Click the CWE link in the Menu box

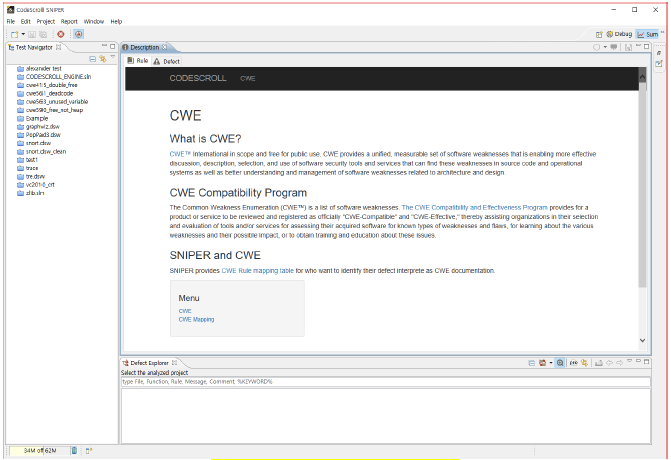click(x=185, y=311)
